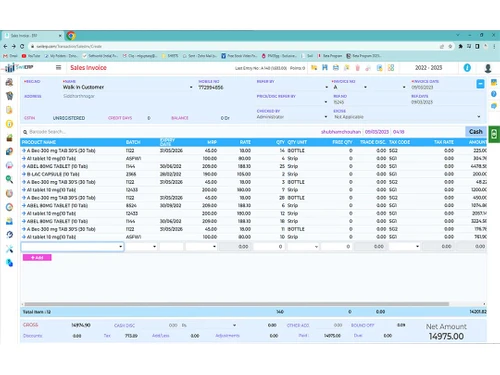Collapse the header panel with blue minus button
The width and height of the screenshot is (500, 375).
[480, 84]
